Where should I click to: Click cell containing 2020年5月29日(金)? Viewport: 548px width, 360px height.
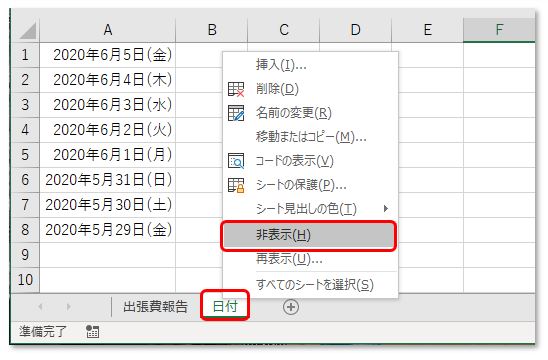(108, 230)
